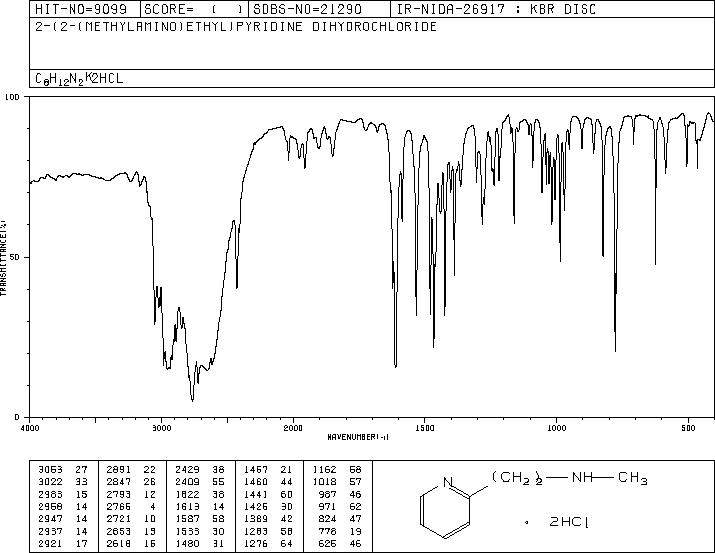Click peak table entry 2793
The height and width of the screenshot is (553, 715).
coord(119,494)
